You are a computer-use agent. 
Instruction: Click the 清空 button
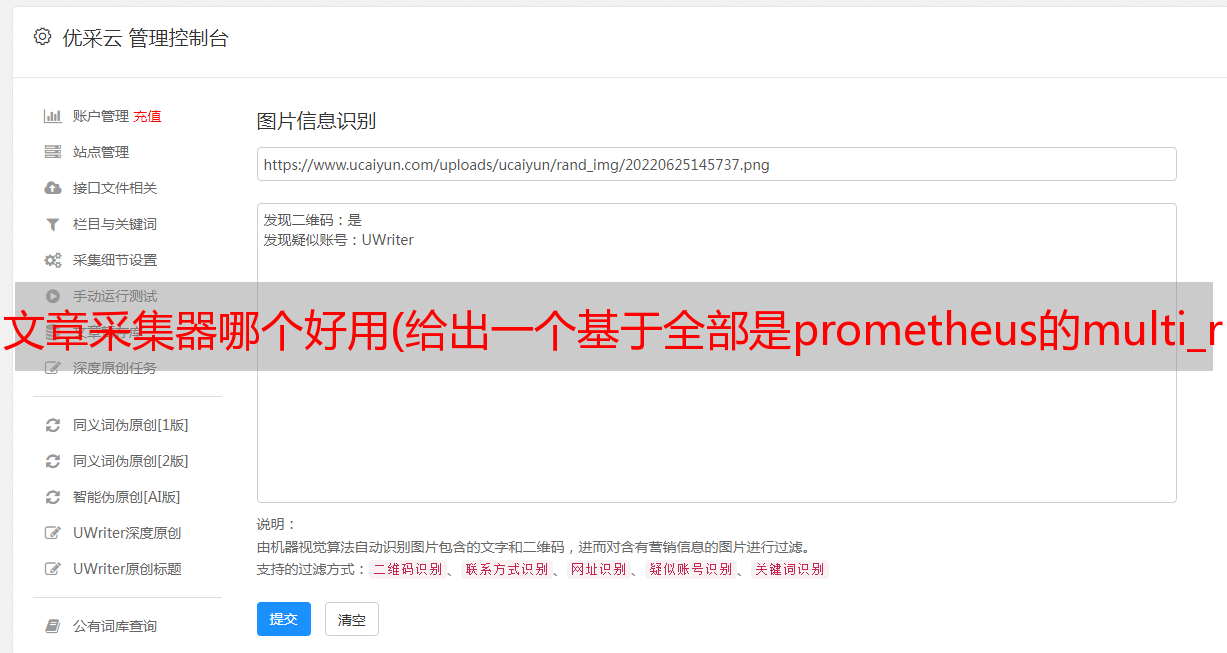352,619
